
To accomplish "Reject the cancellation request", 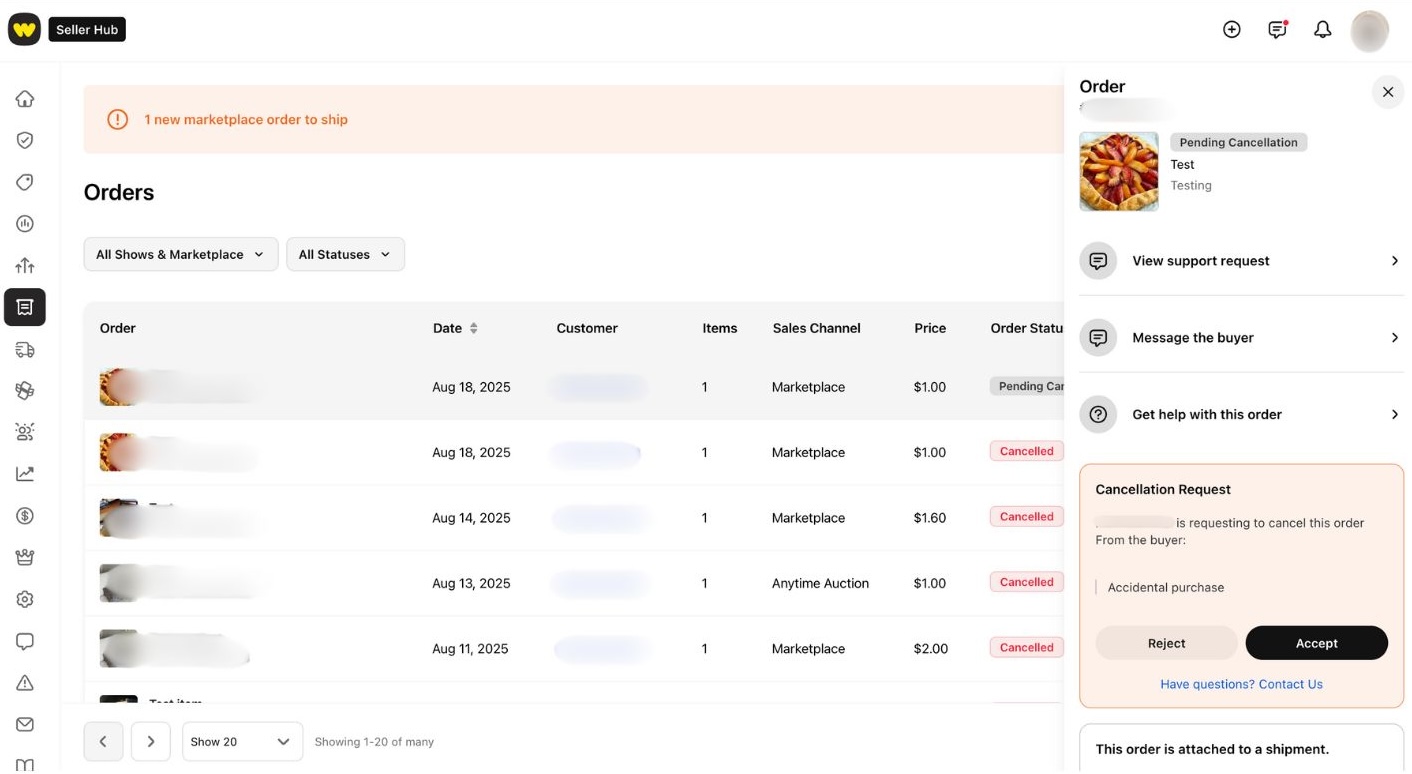I will (1166, 643).
